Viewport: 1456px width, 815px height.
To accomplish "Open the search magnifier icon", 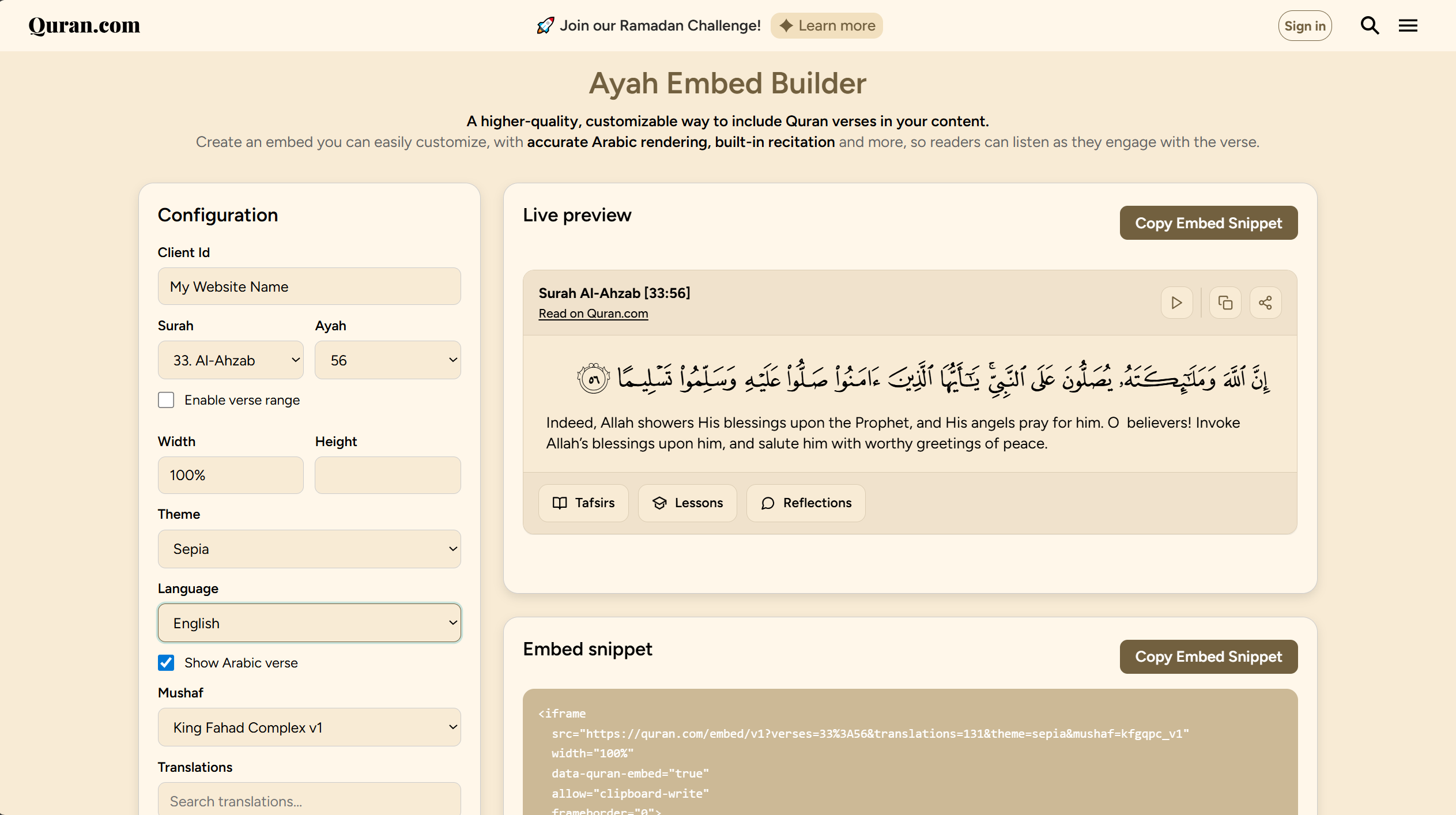I will [1370, 25].
